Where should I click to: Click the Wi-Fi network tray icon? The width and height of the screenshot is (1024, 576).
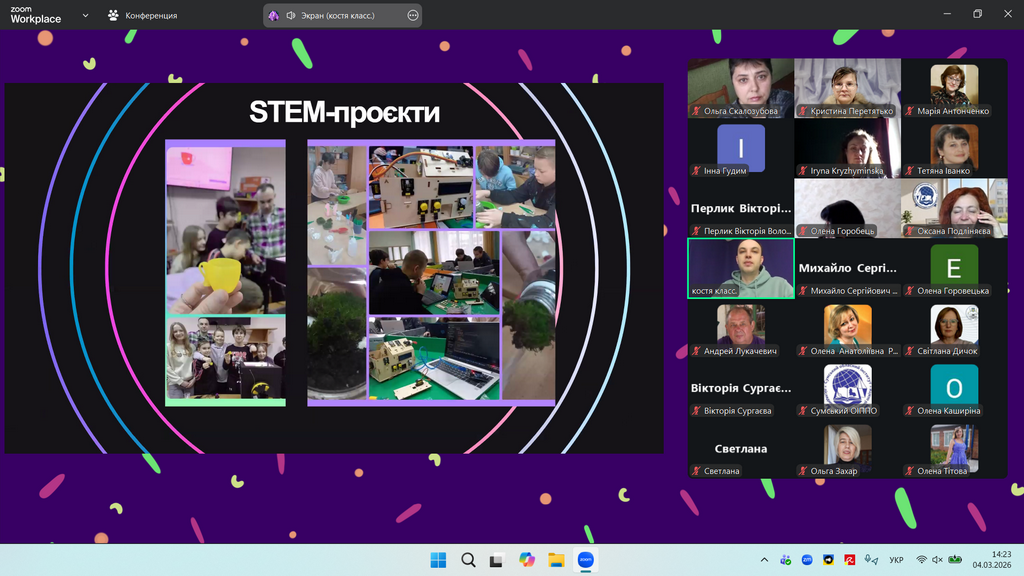[921, 560]
